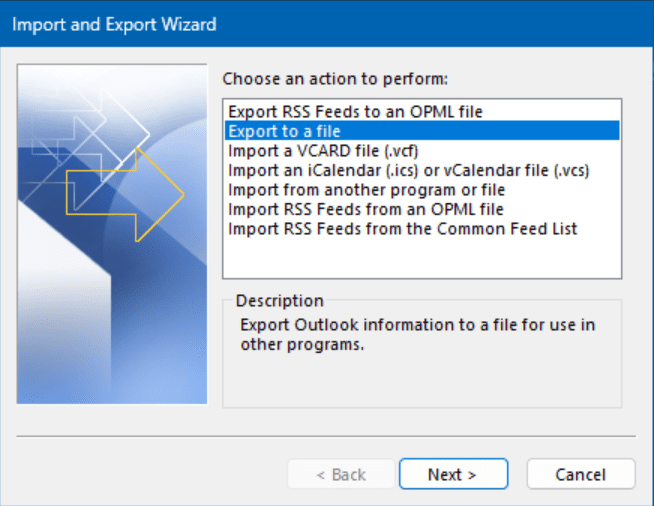Click the empty space below the action list items
The height and width of the screenshot is (506, 654).
coord(422,257)
